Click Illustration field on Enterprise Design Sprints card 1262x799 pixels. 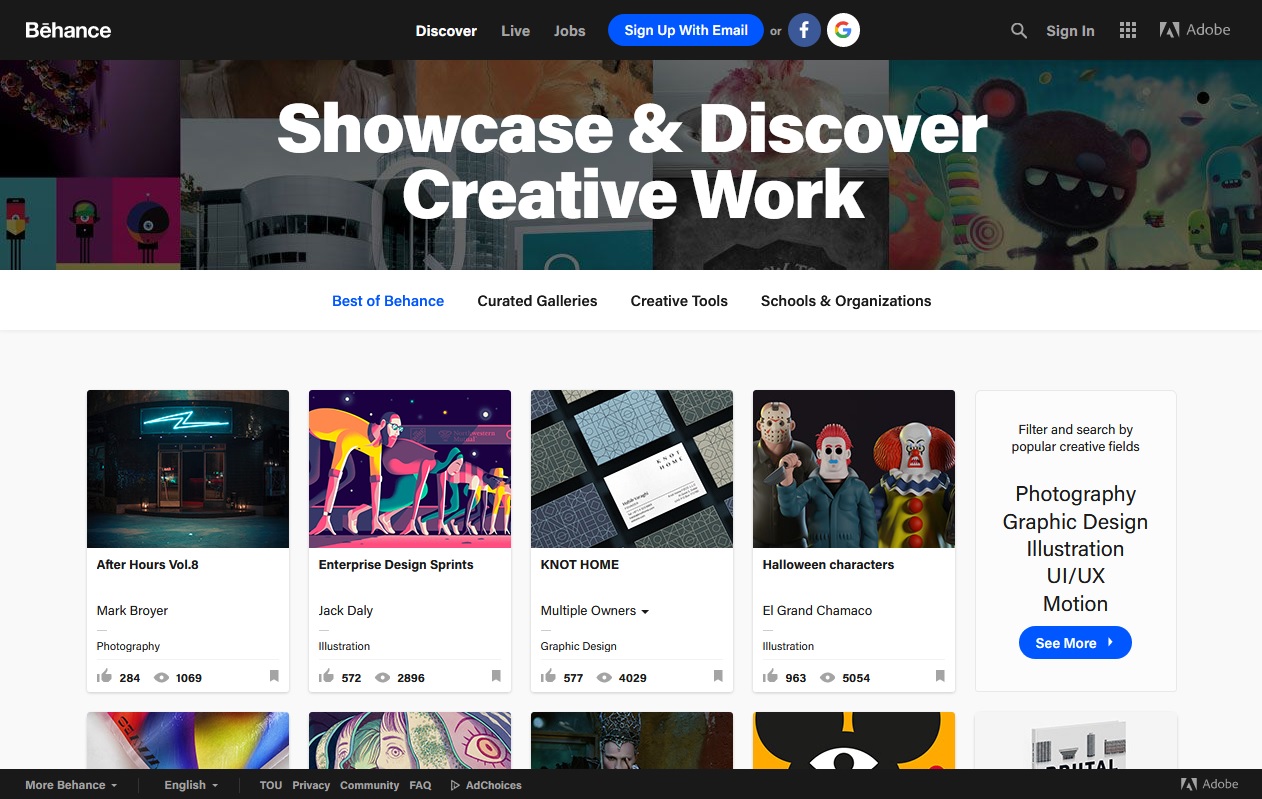click(x=345, y=646)
